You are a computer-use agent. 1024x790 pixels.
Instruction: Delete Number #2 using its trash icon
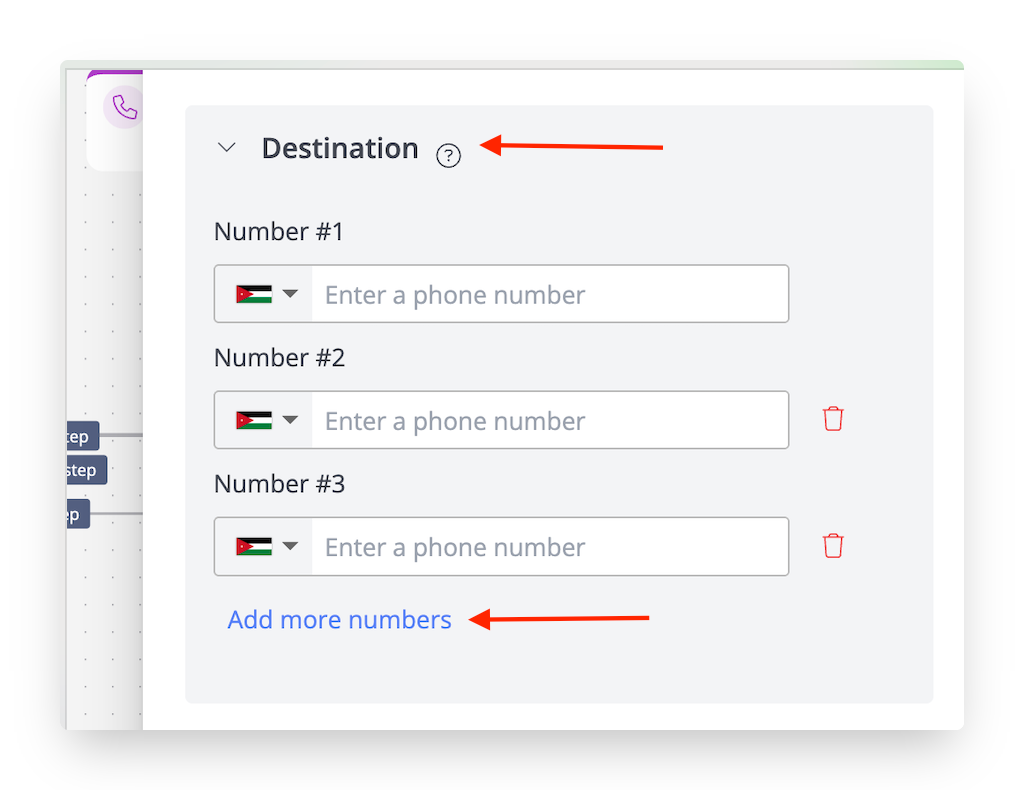click(x=833, y=419)
